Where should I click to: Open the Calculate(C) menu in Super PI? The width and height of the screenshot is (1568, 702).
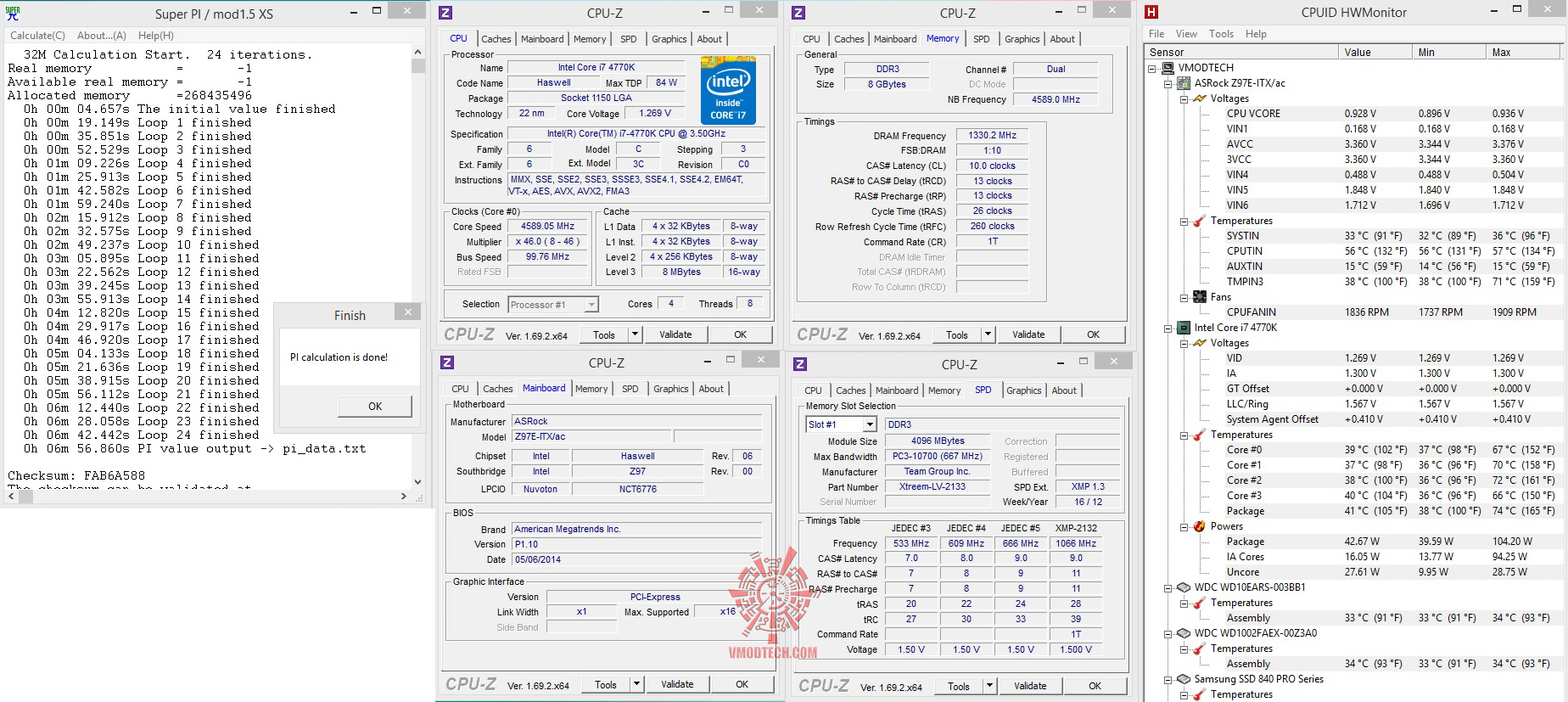37,36
